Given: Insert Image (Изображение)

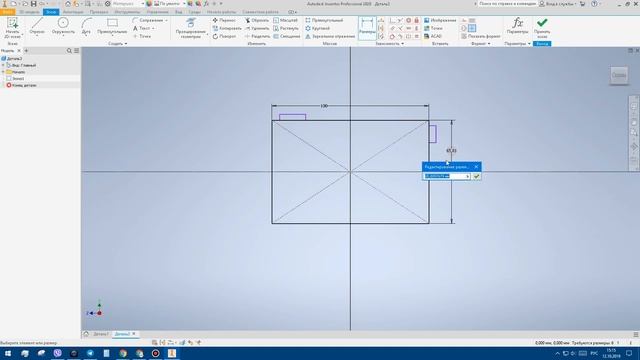Looking at the screenshot, I should [440, 20].
